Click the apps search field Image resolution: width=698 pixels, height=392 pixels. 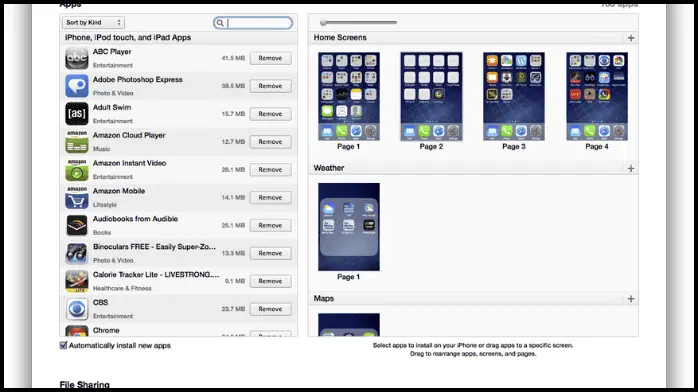253,23
